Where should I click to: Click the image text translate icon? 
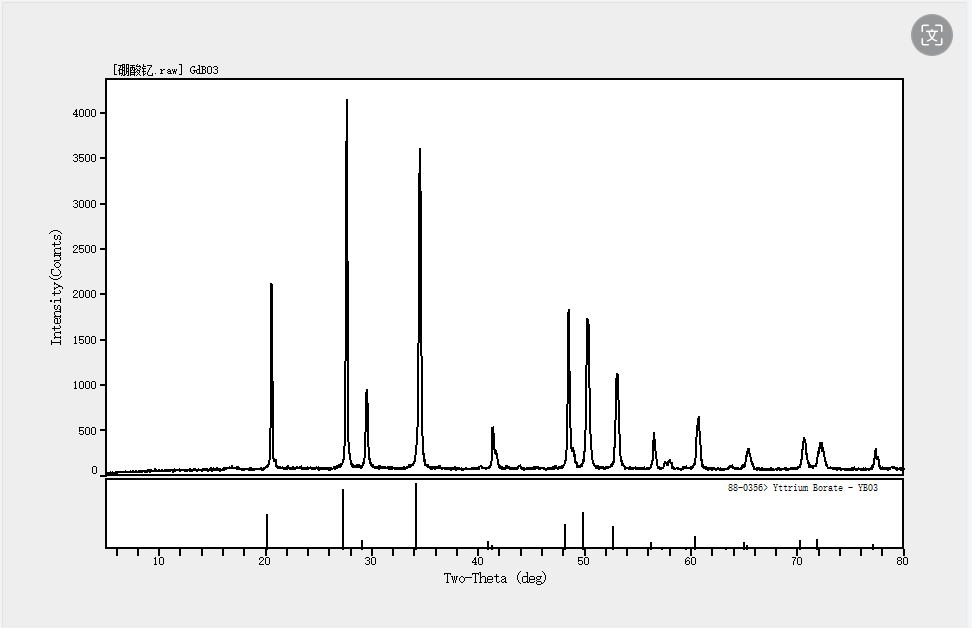932,36
